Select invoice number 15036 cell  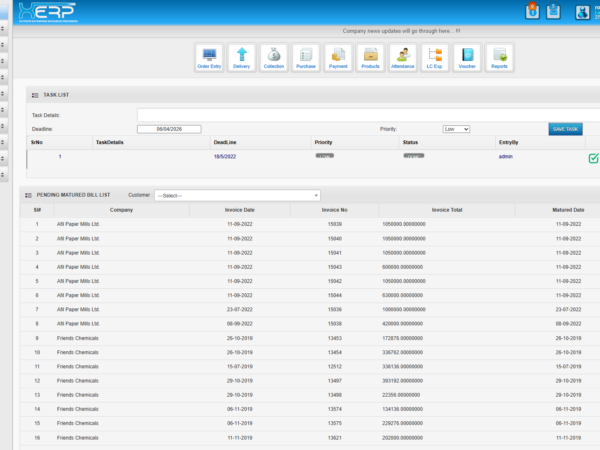335,310
